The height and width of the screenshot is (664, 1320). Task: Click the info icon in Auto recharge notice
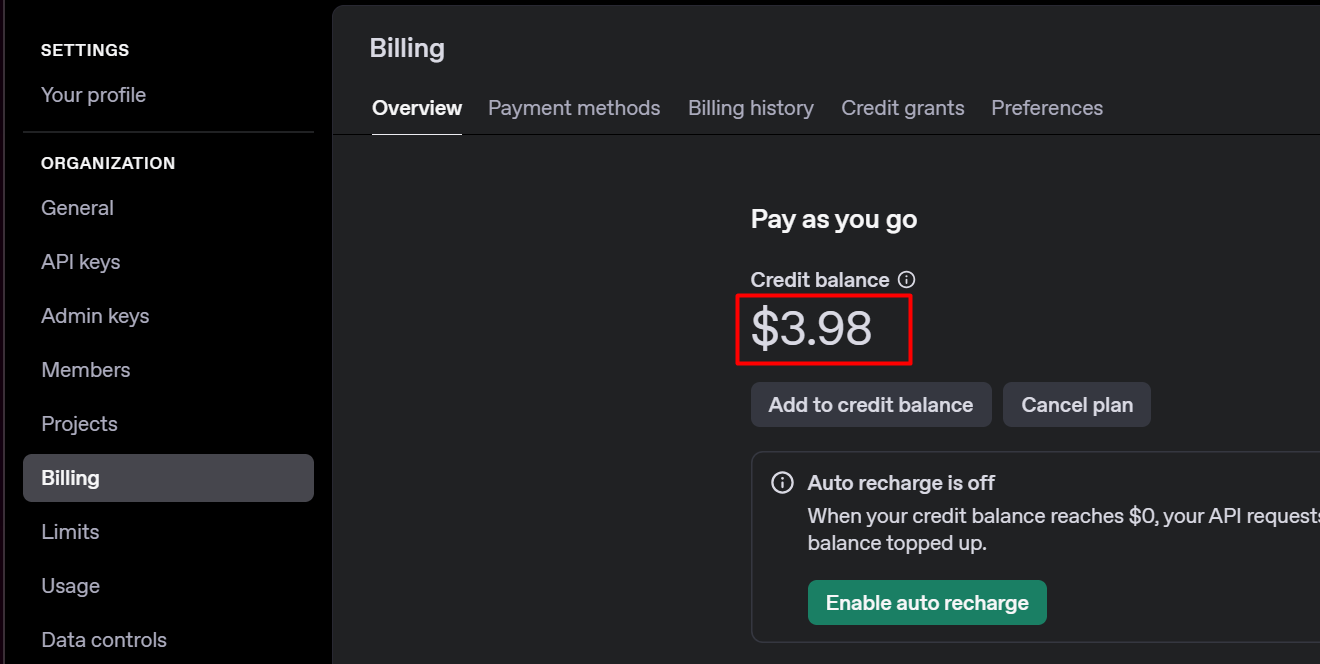click(x=782, y=483)
